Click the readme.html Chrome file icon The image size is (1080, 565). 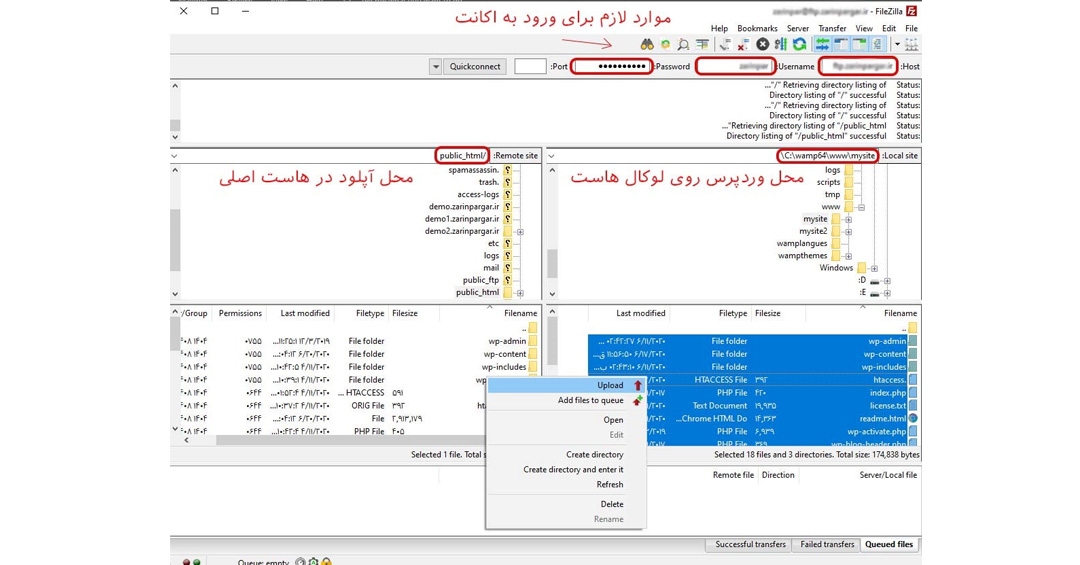click(x=913, y=418)
